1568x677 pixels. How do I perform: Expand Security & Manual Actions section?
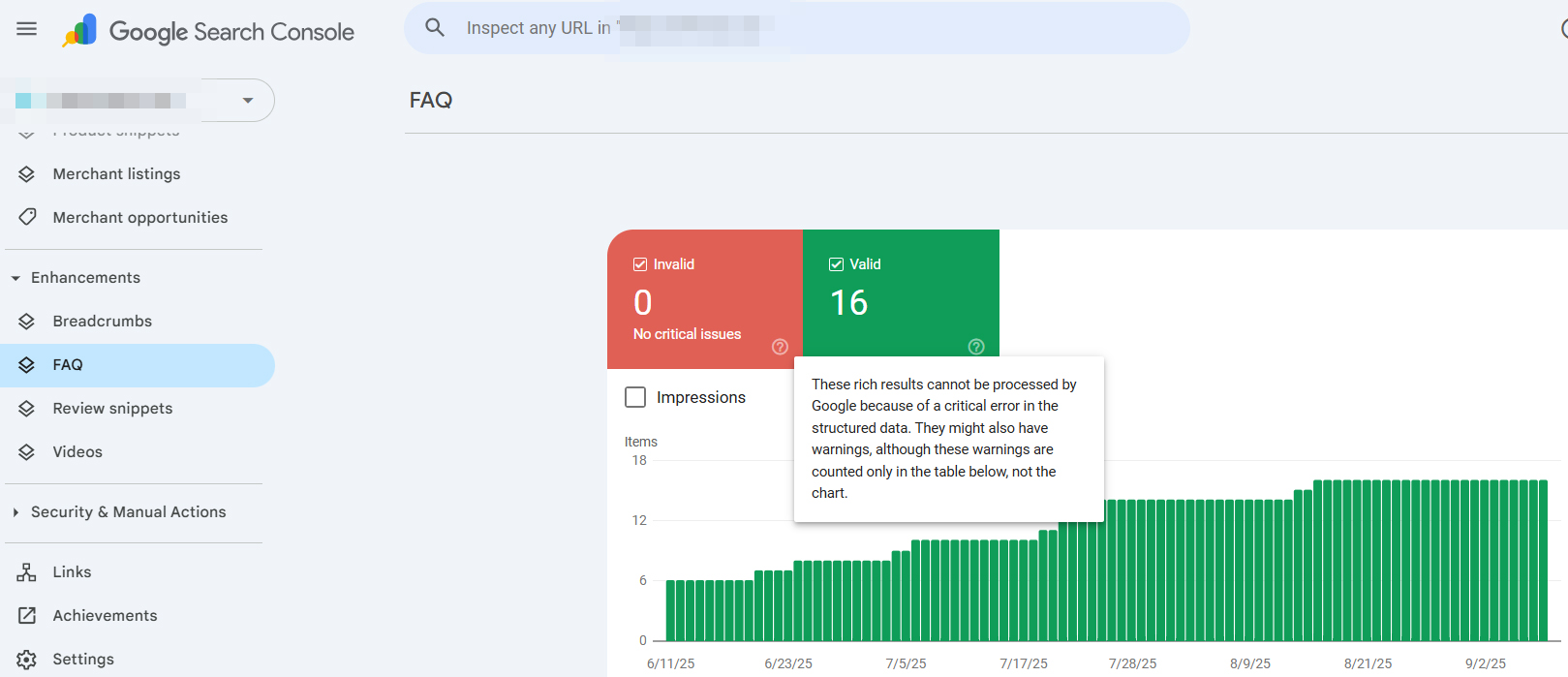click(x=15, y=512)
